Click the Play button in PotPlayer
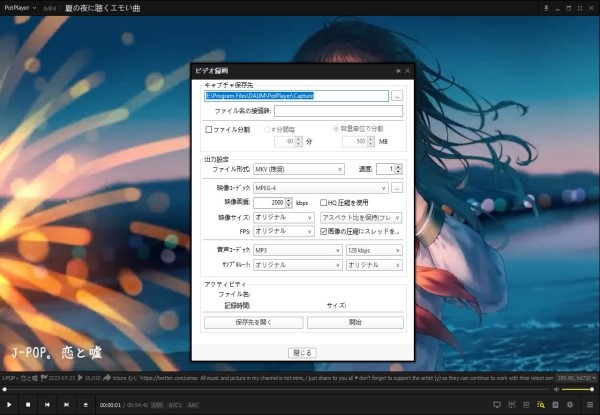600x415 pixels. click(9, 405)
